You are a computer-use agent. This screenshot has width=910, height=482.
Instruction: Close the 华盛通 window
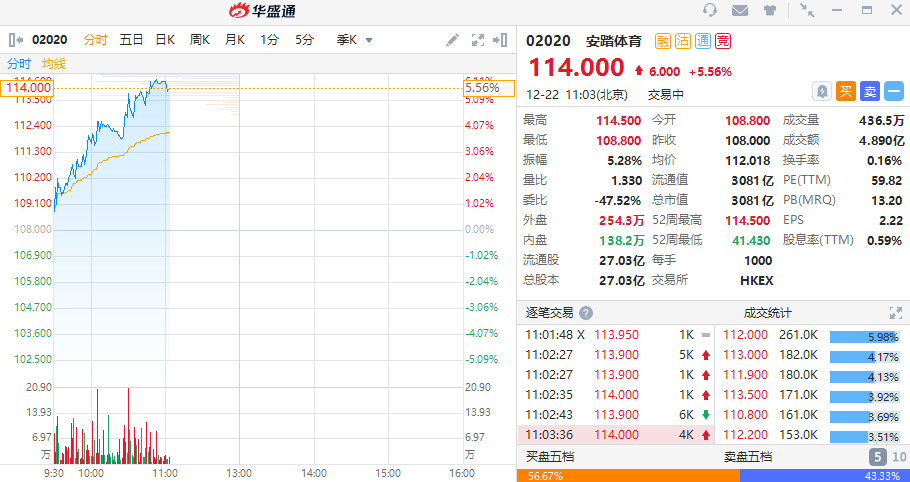point(896,10)
